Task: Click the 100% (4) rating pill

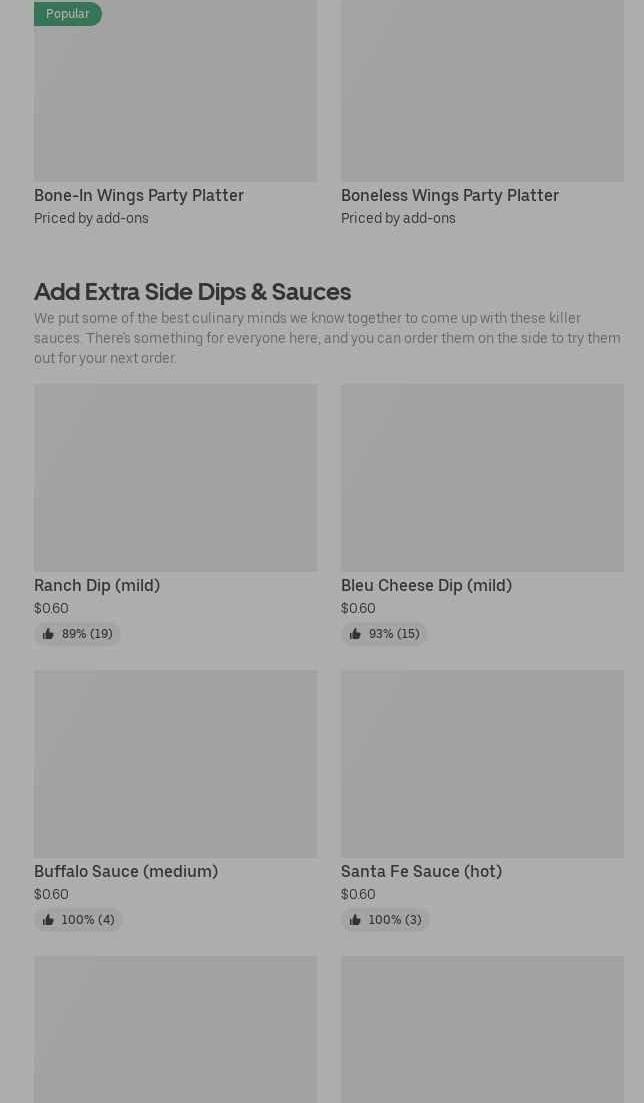Action: click(78, 919)
